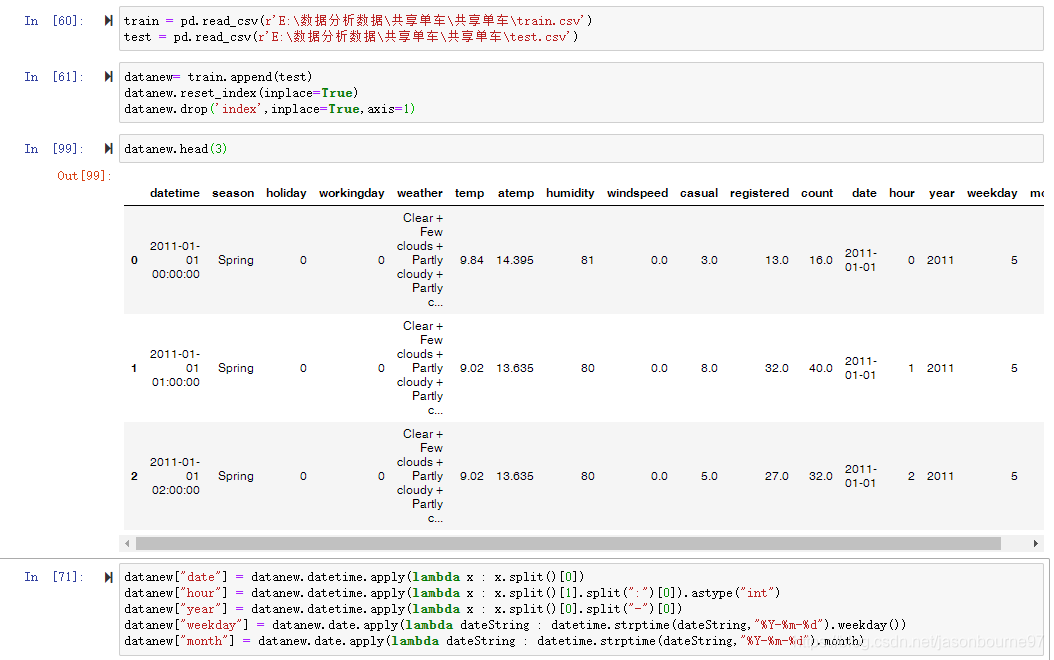
Task: Run cell In [99] via run icon
Action: (108, 149)
